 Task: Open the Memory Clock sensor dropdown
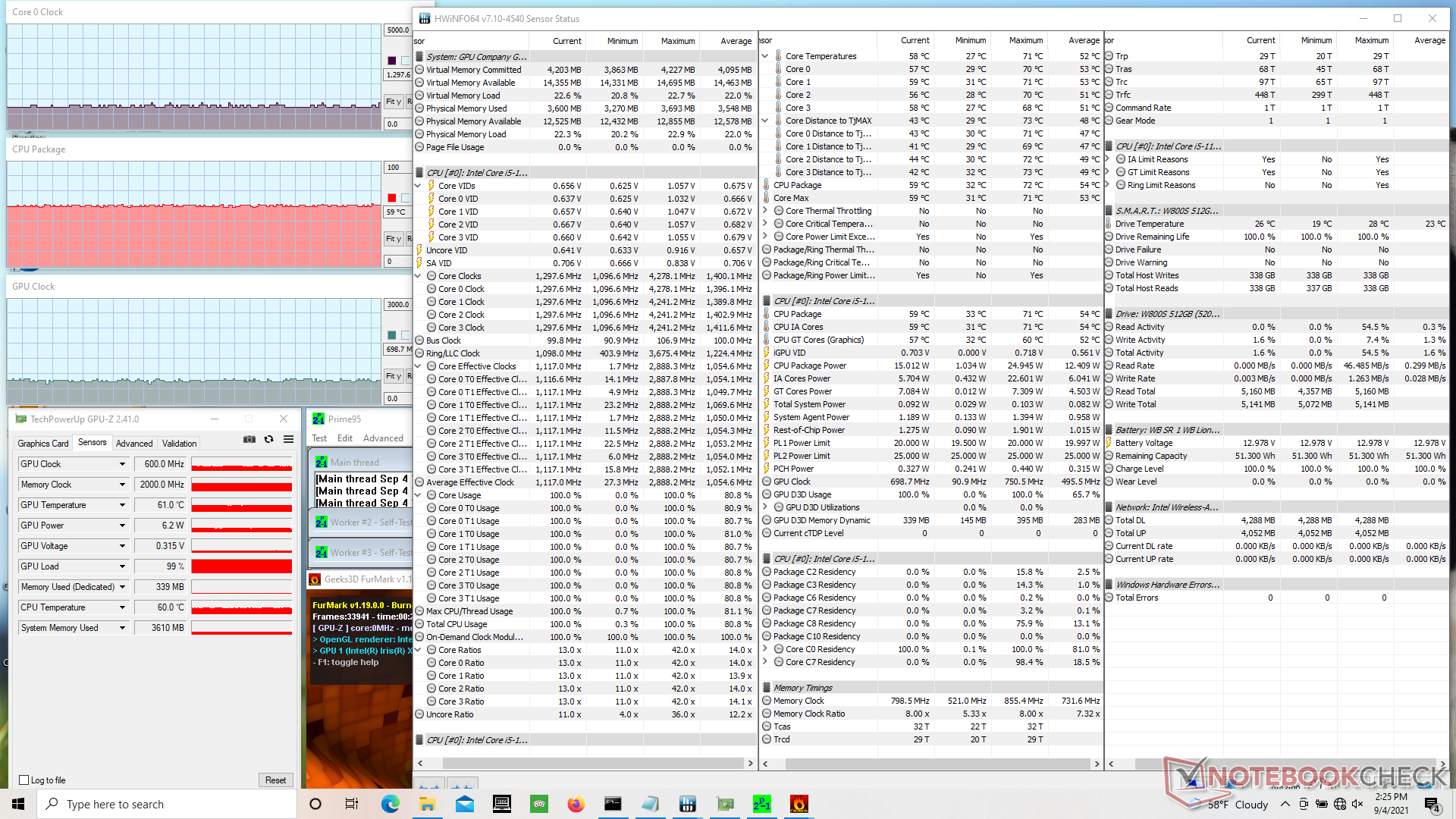(121, 485)
